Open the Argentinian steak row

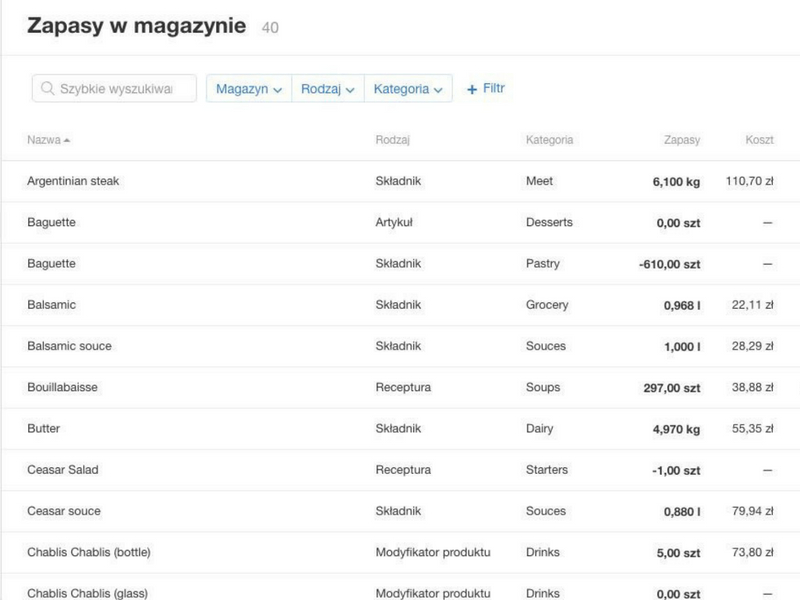click(400, 181)
